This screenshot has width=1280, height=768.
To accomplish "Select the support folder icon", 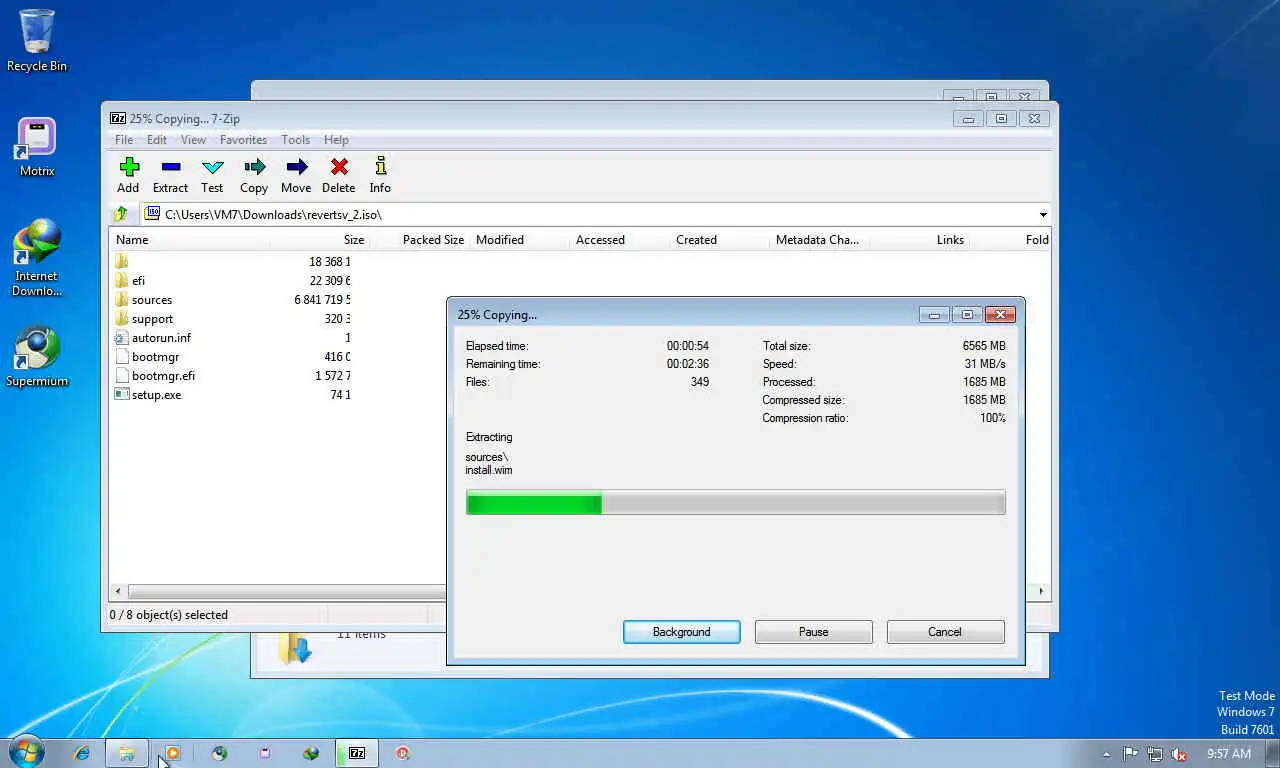I will [x=122, y=319].
